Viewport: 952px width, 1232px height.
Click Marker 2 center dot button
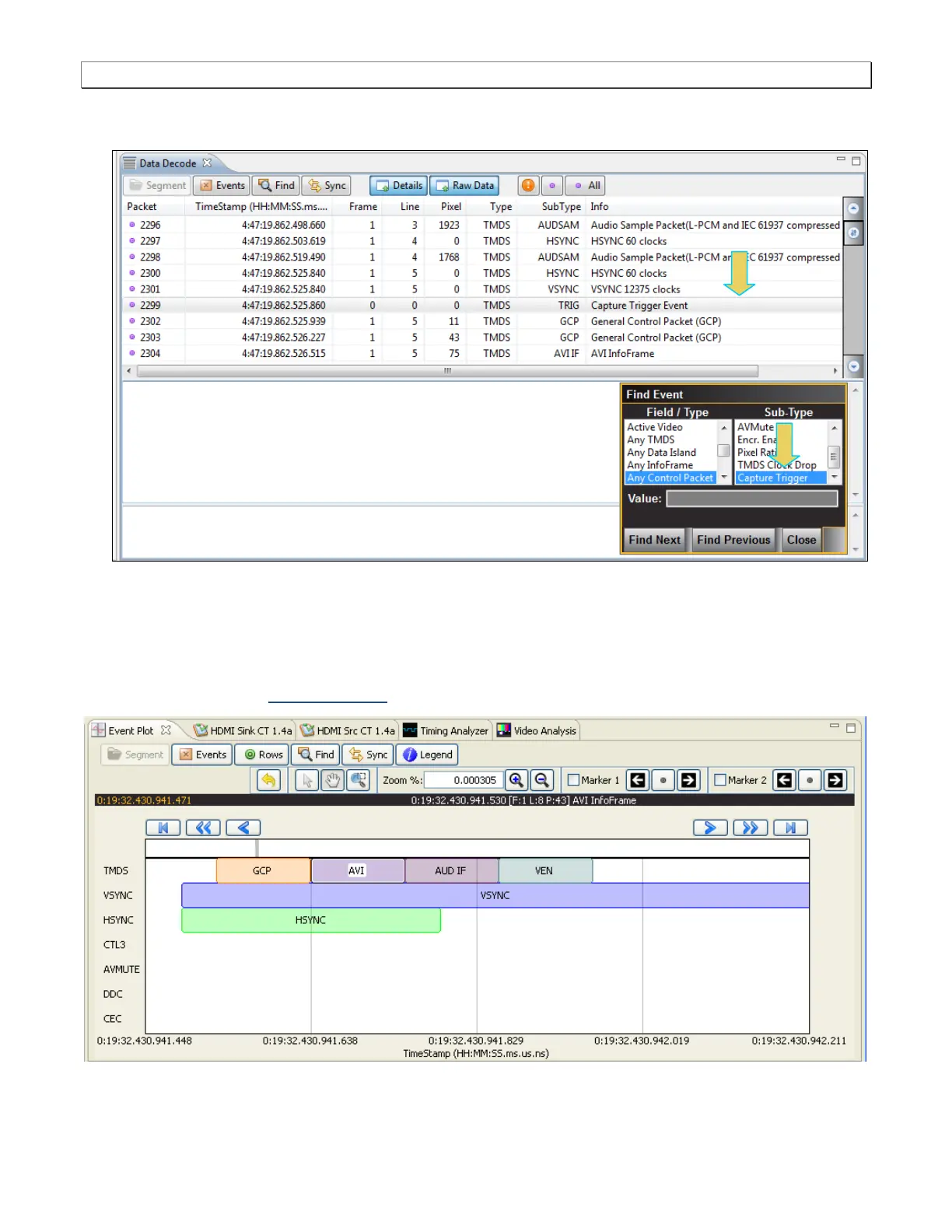810,780
